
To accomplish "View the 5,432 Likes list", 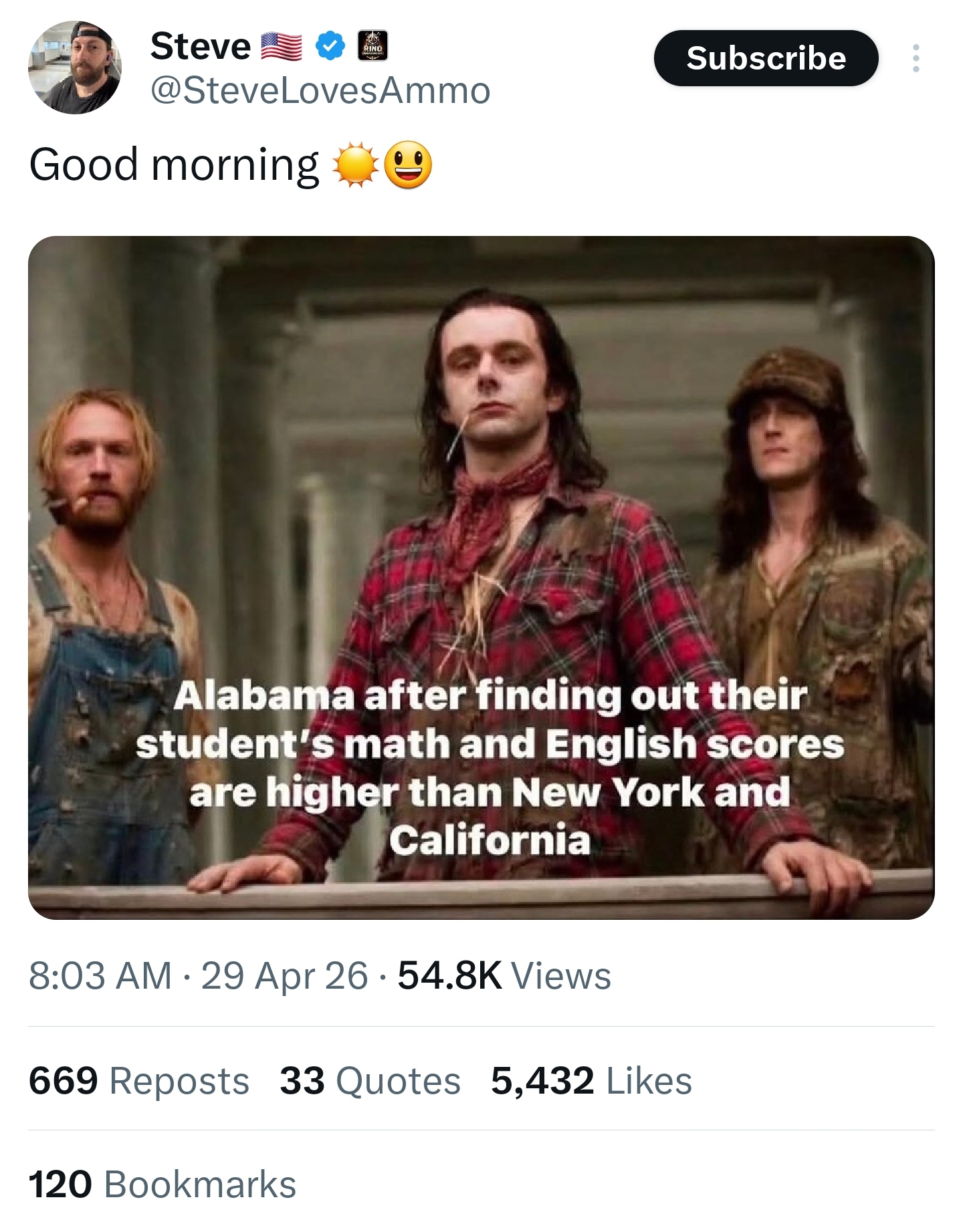I will 591,1081.
